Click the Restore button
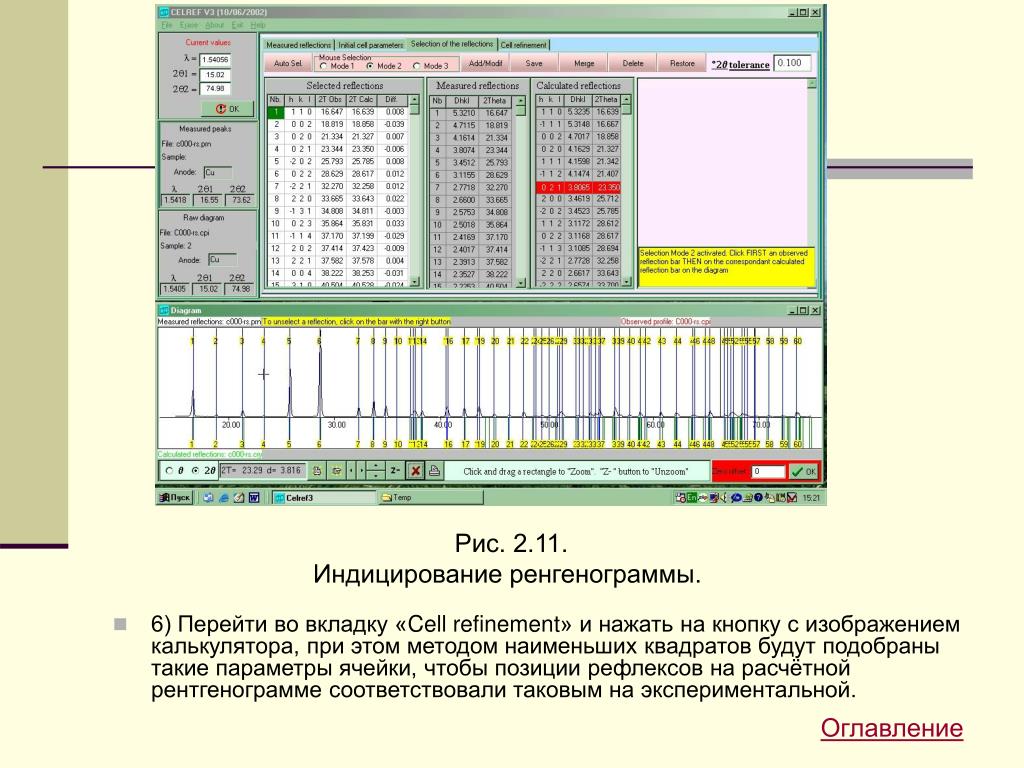This screenshot has height=768, width=1024. click(x=682, y=63)
